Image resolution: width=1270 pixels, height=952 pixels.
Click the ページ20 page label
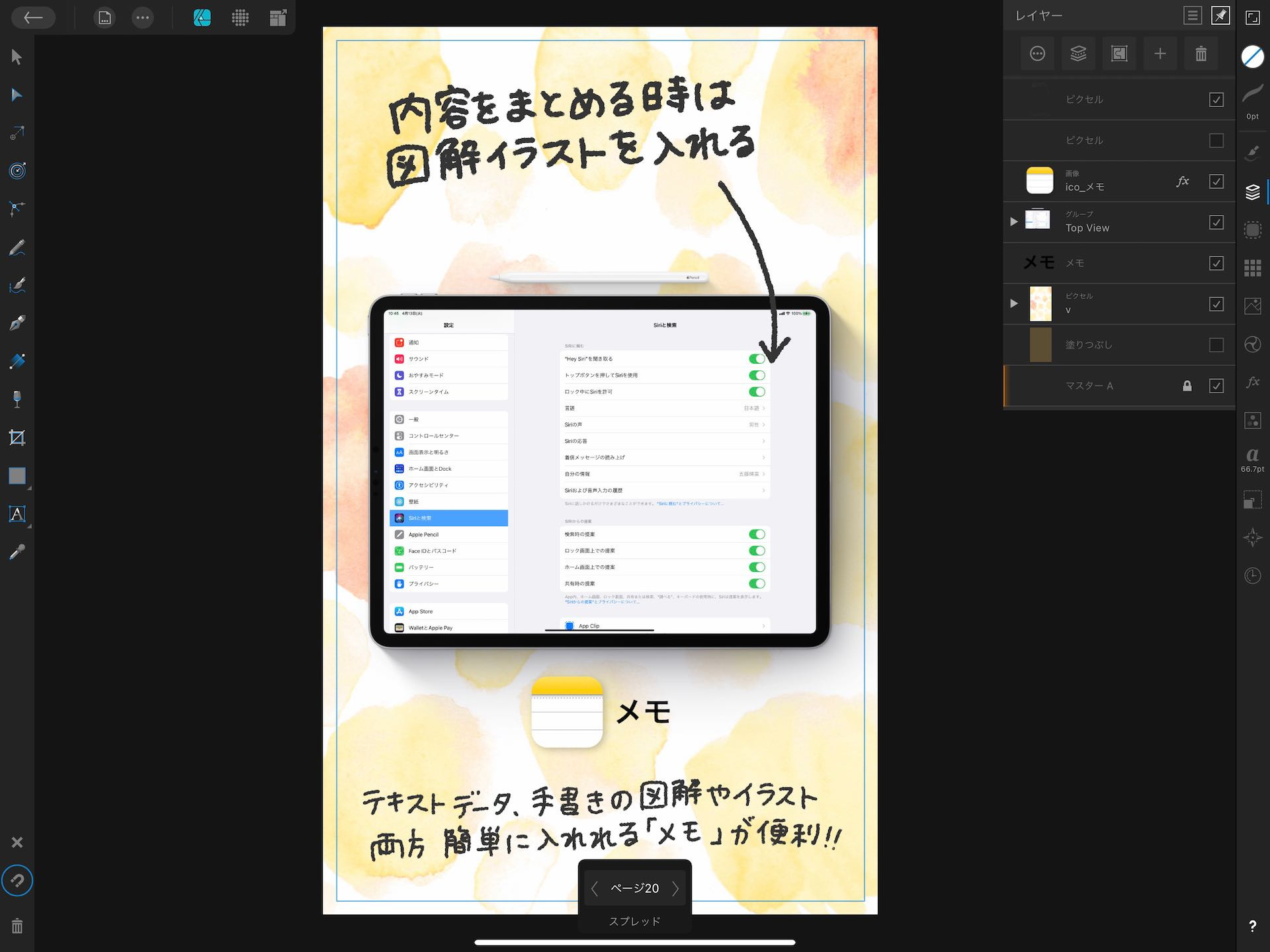pos(634,889)
